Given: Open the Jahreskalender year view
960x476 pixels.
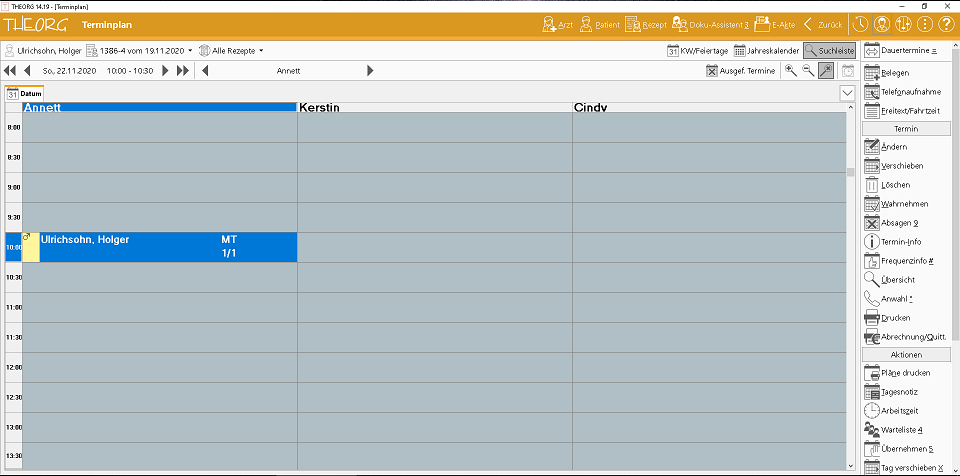Looking at the screenshot, I should [x=766, y=51].
